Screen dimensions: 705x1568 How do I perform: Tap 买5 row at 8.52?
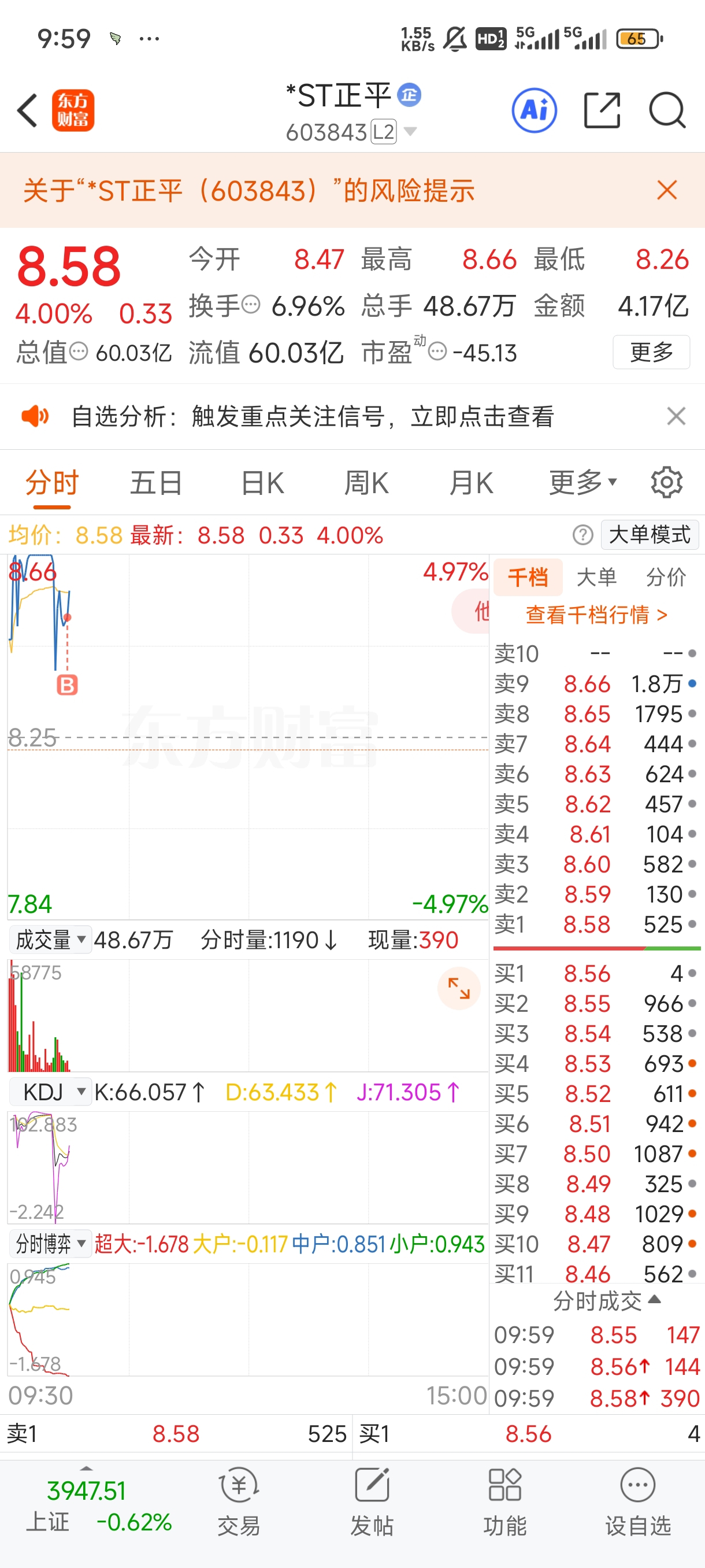[596, 1093]
